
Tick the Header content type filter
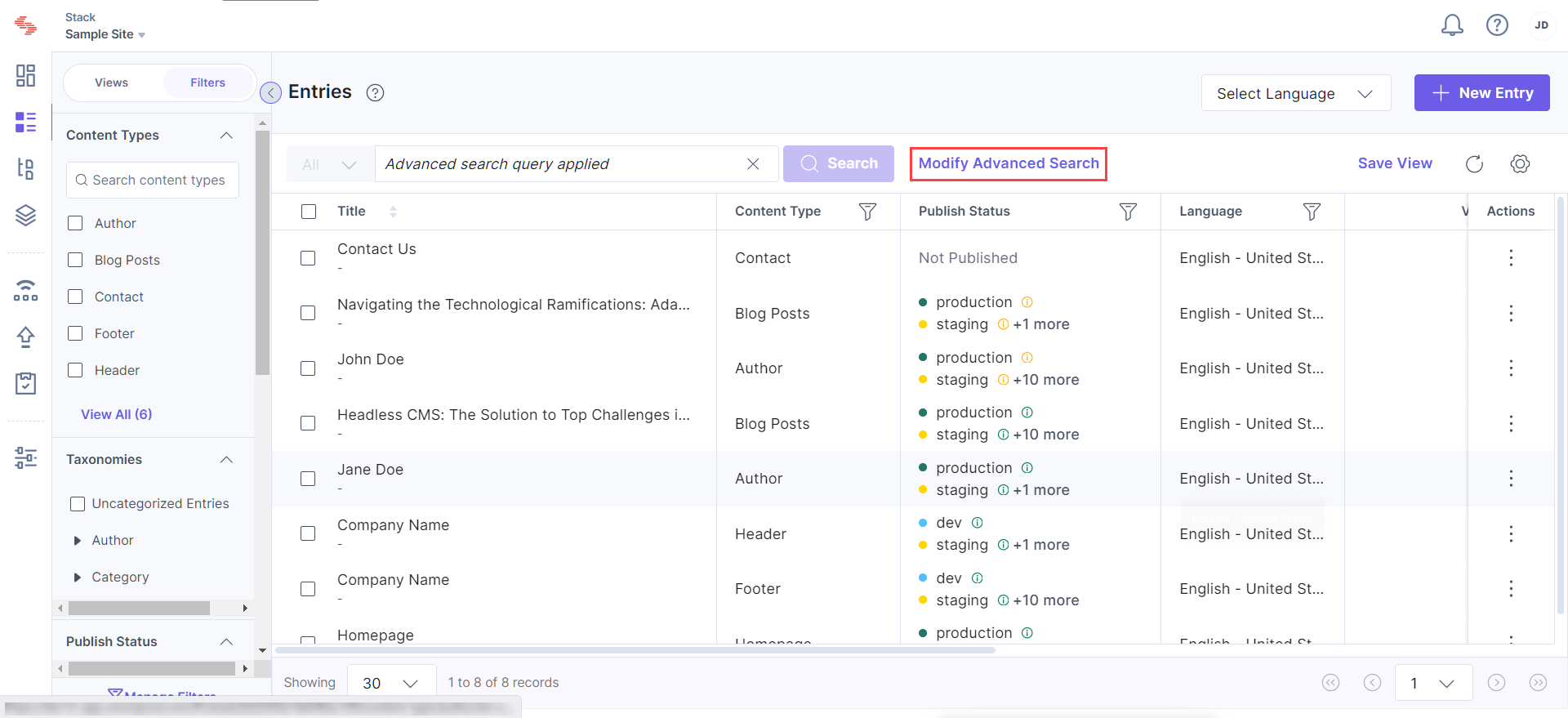pyautogui.click(x=75, y=370)
